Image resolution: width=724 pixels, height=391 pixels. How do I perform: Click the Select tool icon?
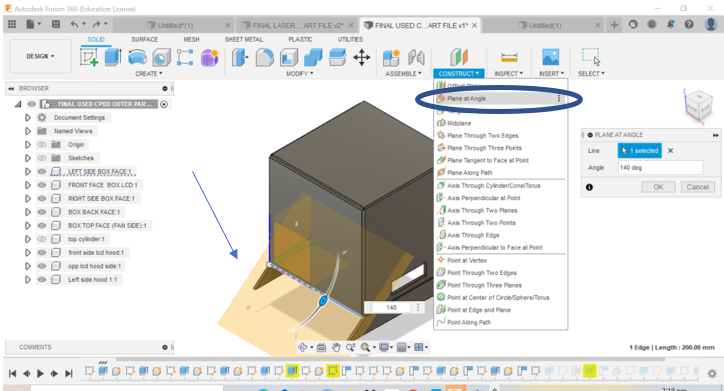(x=591, y=57)
